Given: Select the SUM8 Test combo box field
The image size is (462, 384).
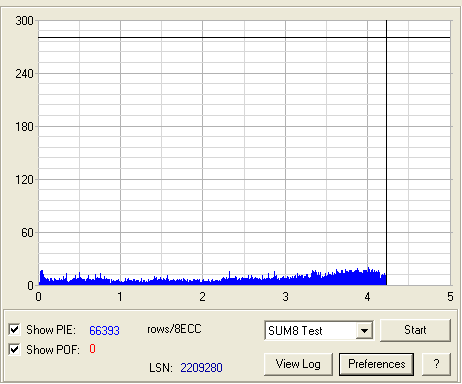Looking at the screenshot, I should [319, 331].
